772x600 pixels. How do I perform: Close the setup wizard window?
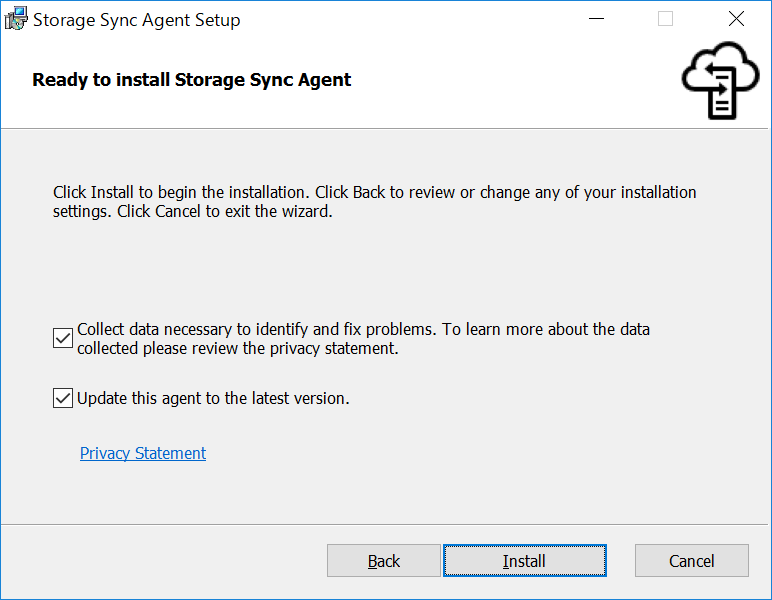pos(736,19)
